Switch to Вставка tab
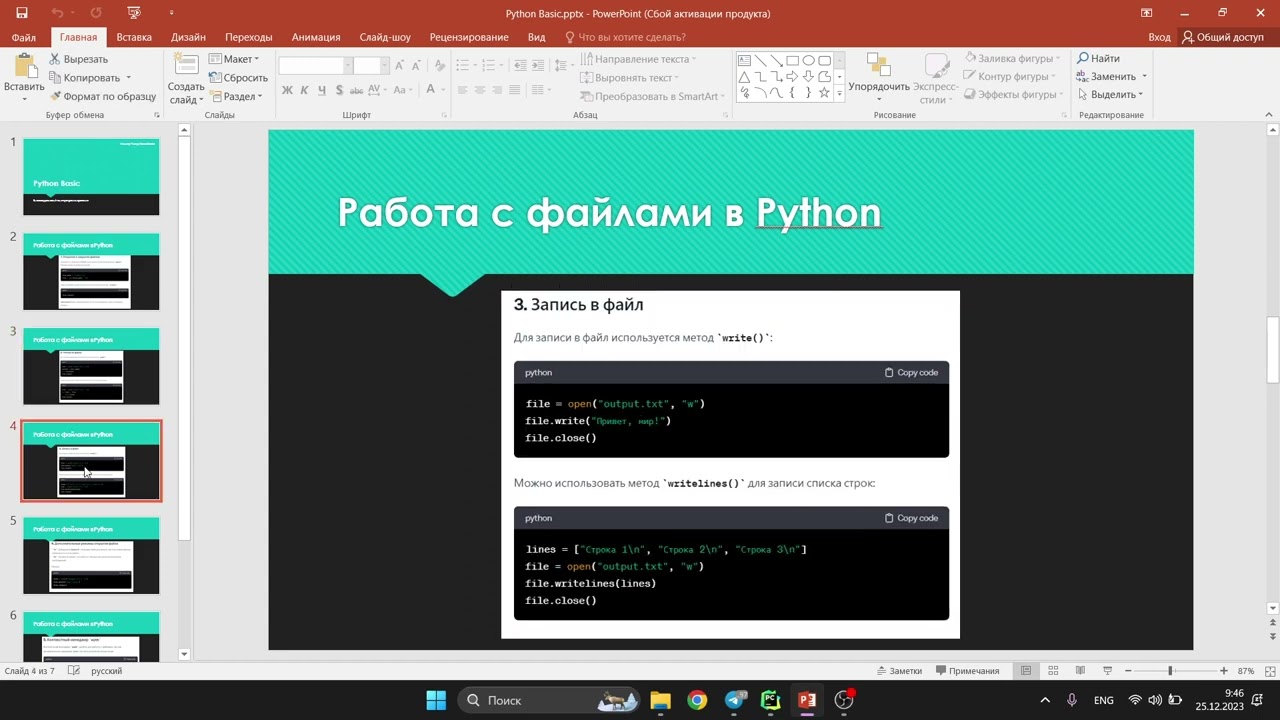 click(x=134, y=37)
